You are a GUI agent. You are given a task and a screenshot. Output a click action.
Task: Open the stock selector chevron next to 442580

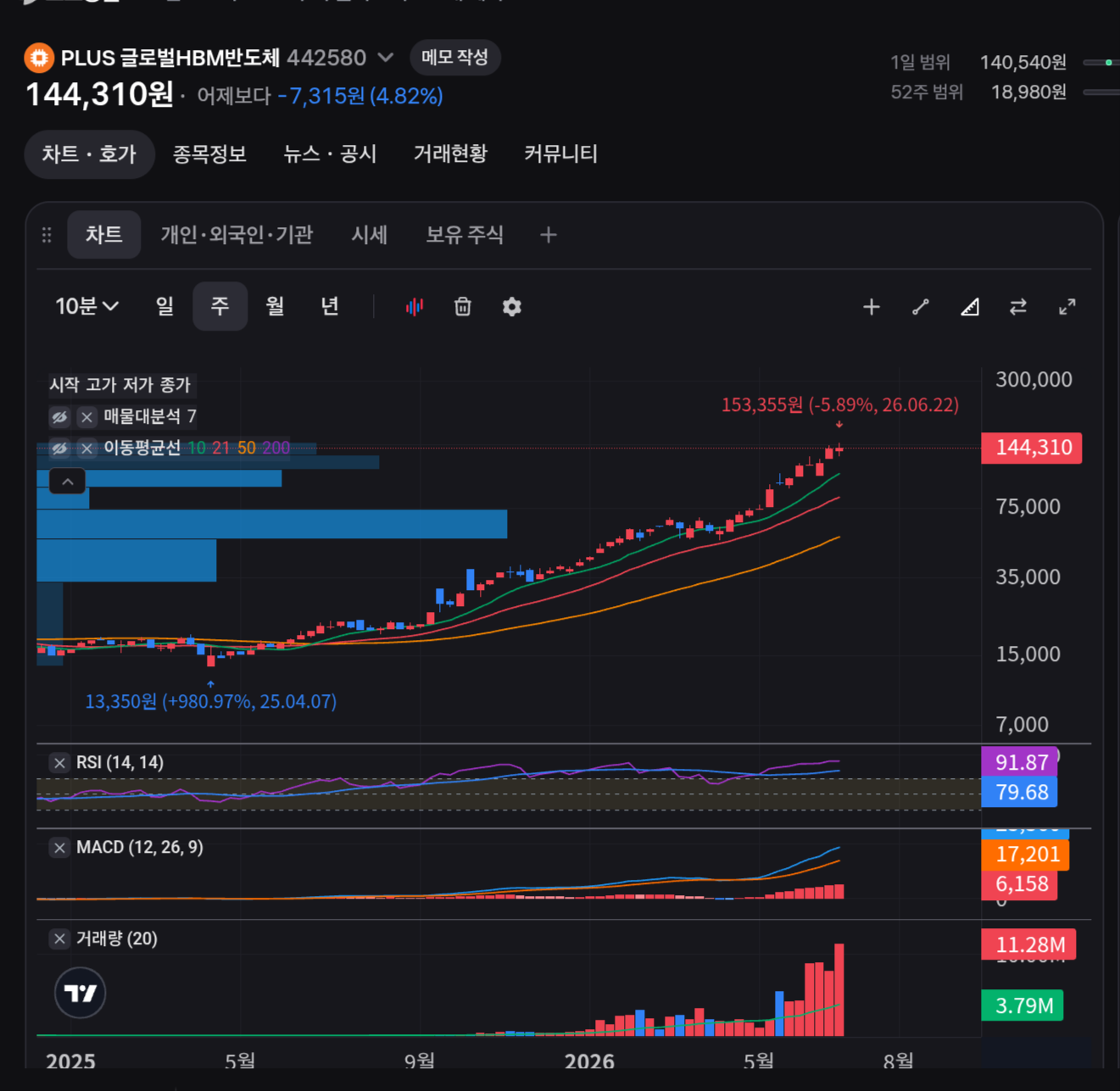385,58
